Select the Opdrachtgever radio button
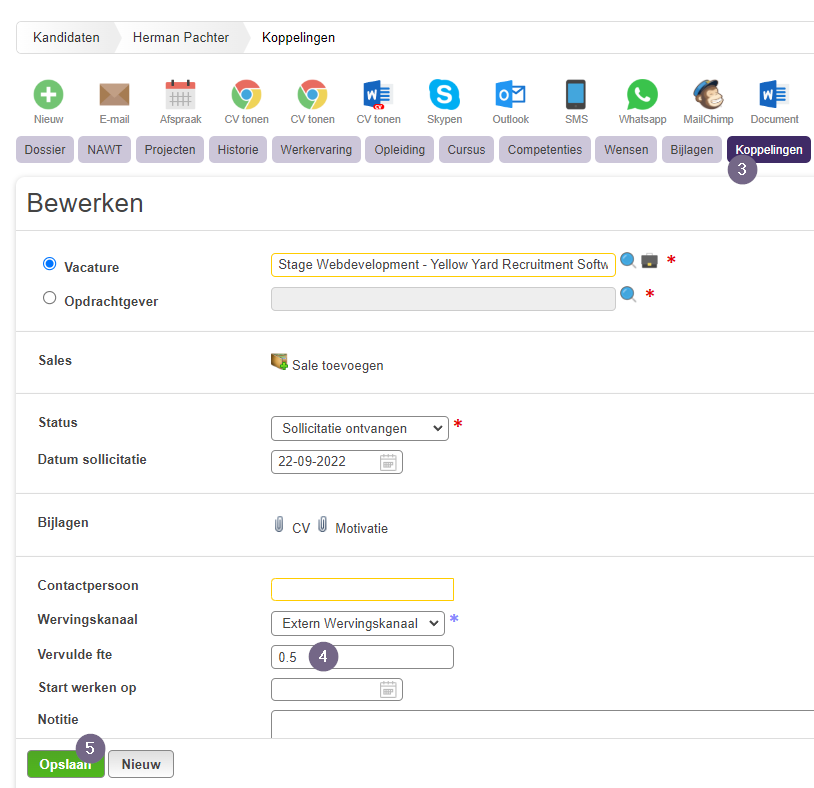 click(49, 298)
